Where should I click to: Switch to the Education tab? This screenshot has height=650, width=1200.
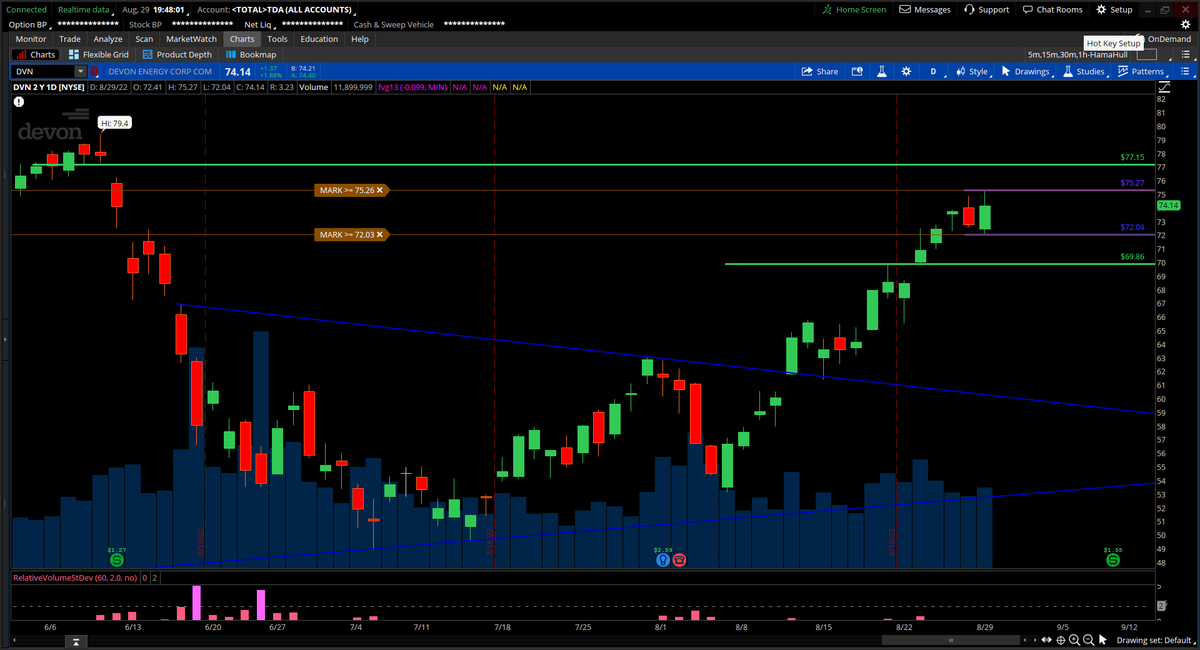(319, 39)
